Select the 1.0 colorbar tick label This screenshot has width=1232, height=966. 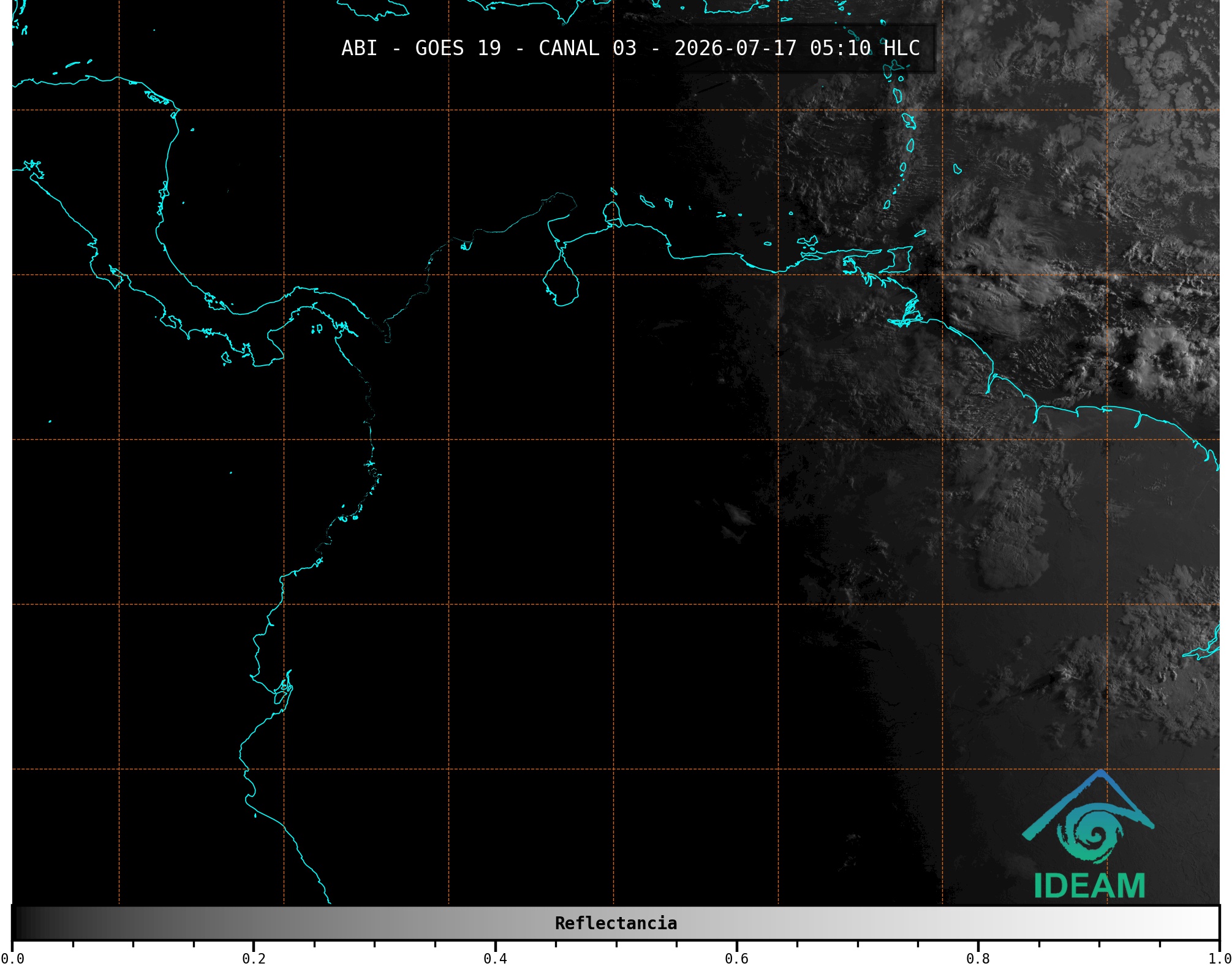pyautogui.click(x=1219, y=958)
